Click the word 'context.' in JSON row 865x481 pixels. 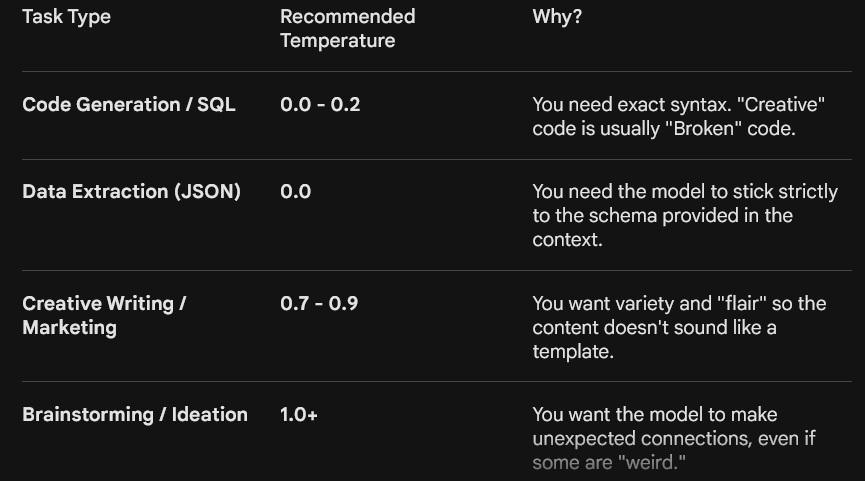[x=567, y=240]
